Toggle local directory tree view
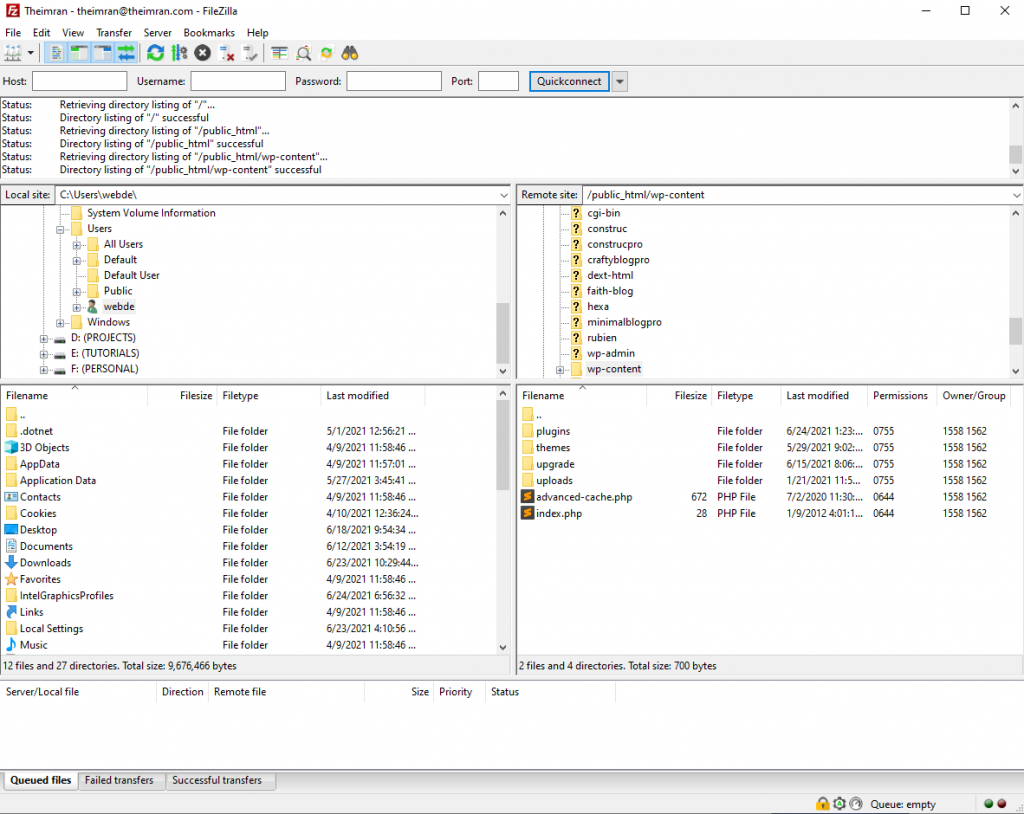 [80, 53]
